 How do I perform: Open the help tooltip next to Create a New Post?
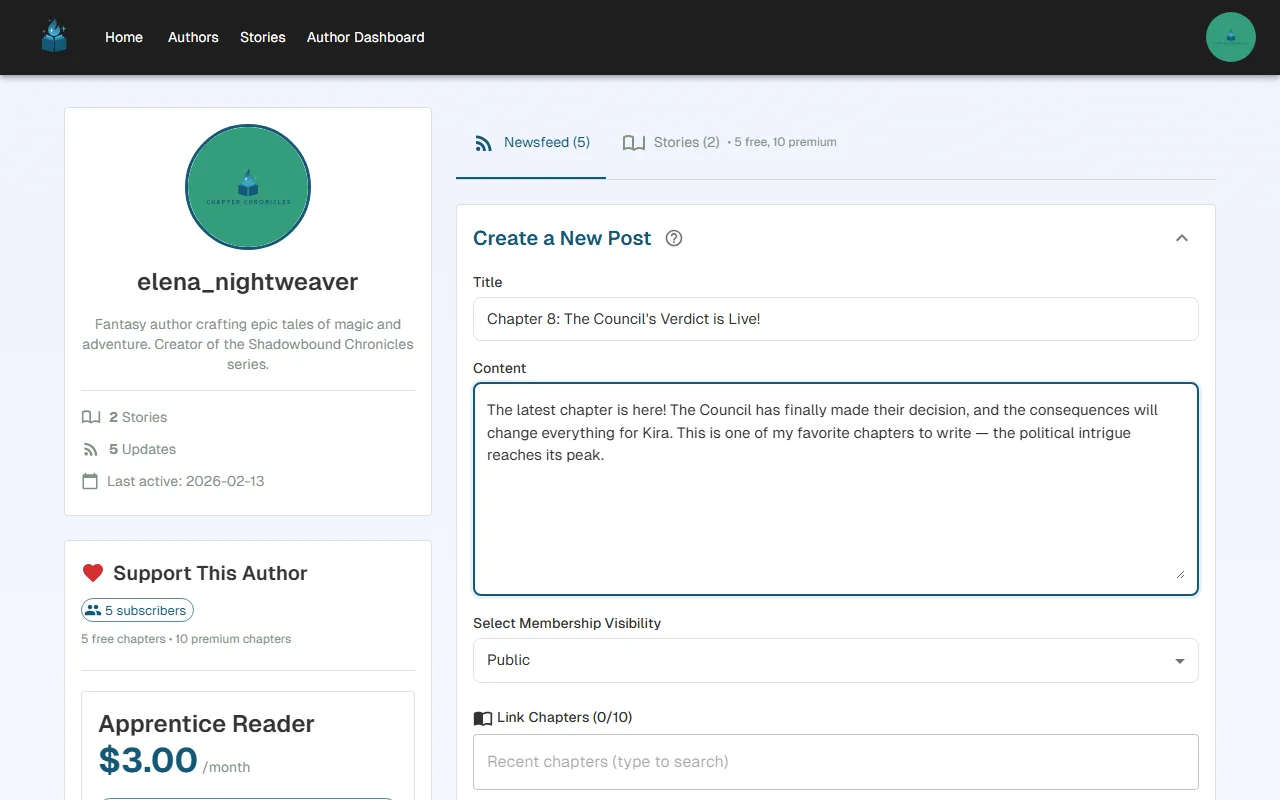673,238
